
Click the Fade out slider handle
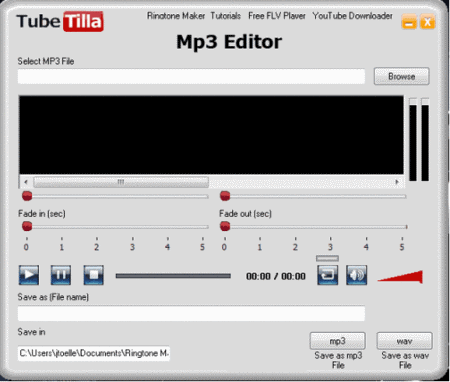tap(225, 226)
